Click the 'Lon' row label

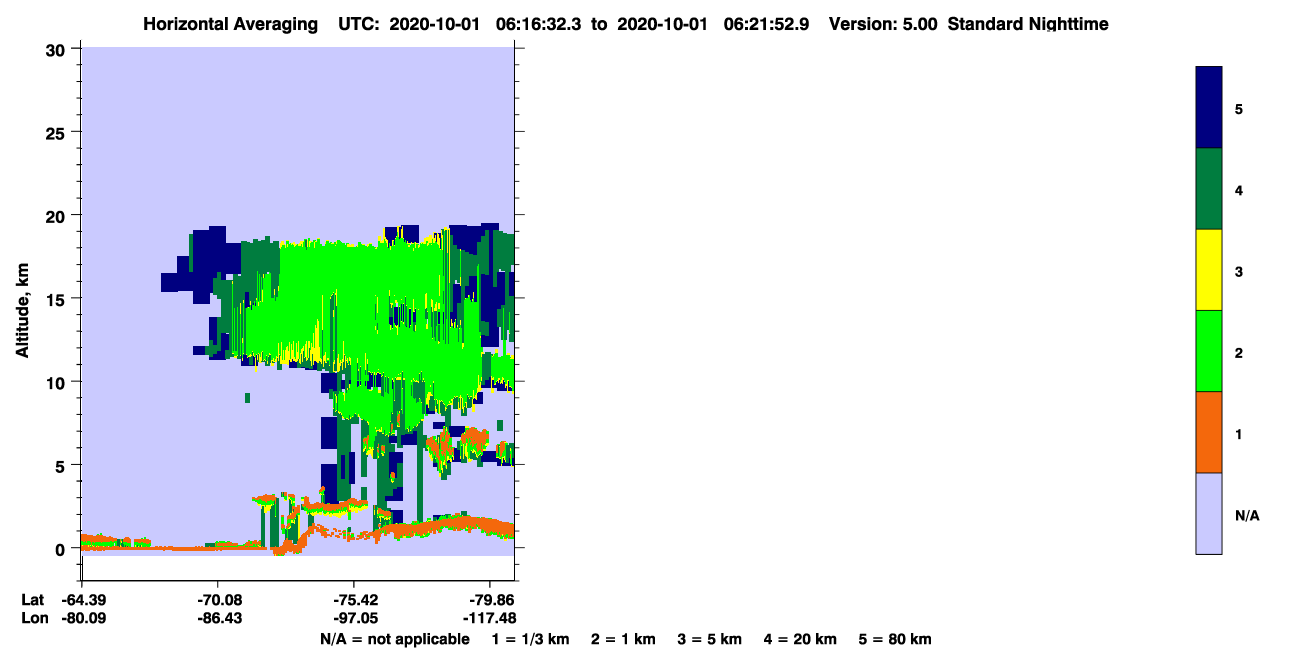[x=33, y=618]
